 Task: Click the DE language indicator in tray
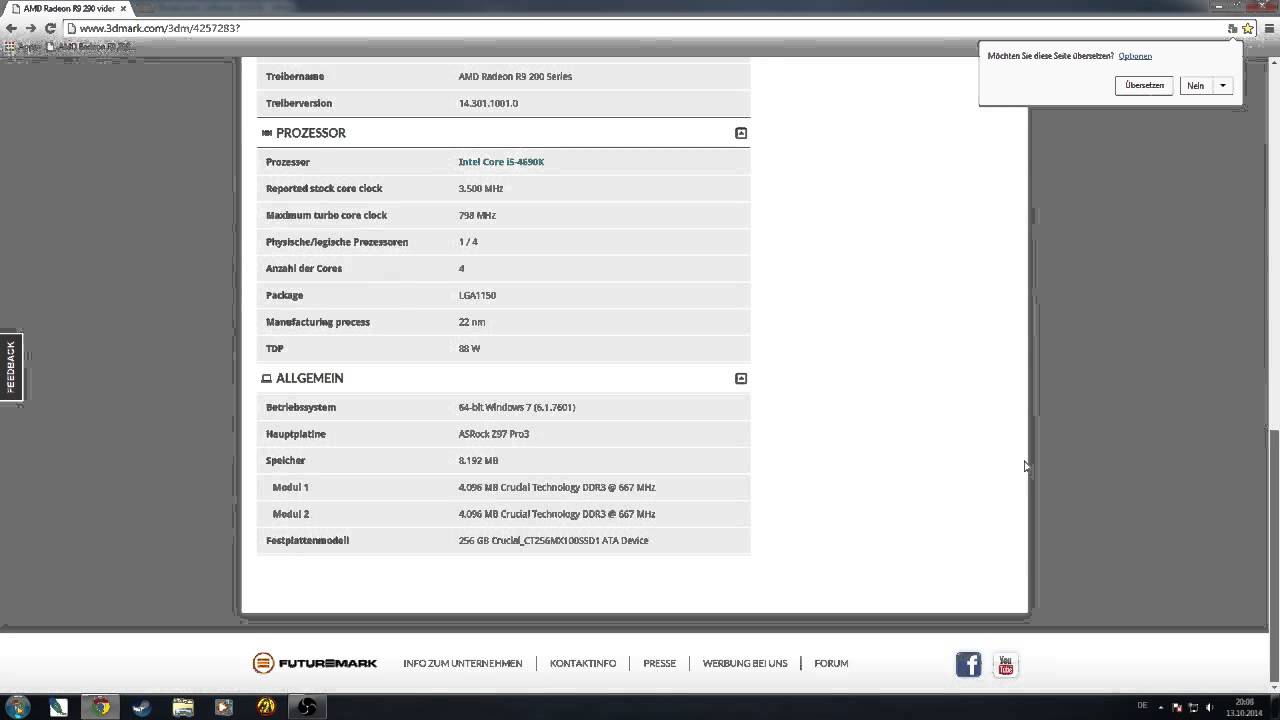1143,706
